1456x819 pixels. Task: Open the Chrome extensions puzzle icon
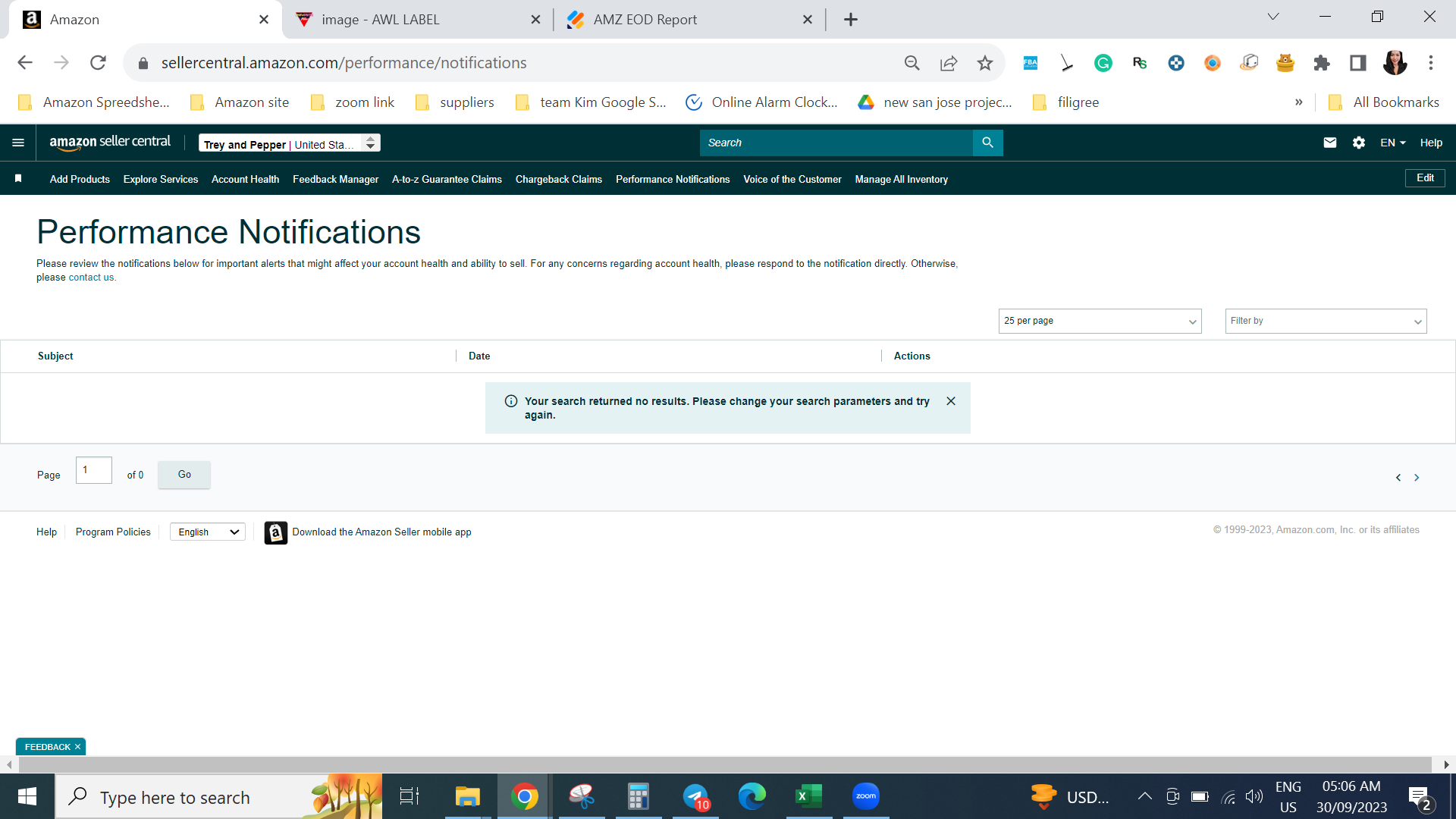[x=1322, y=63]
